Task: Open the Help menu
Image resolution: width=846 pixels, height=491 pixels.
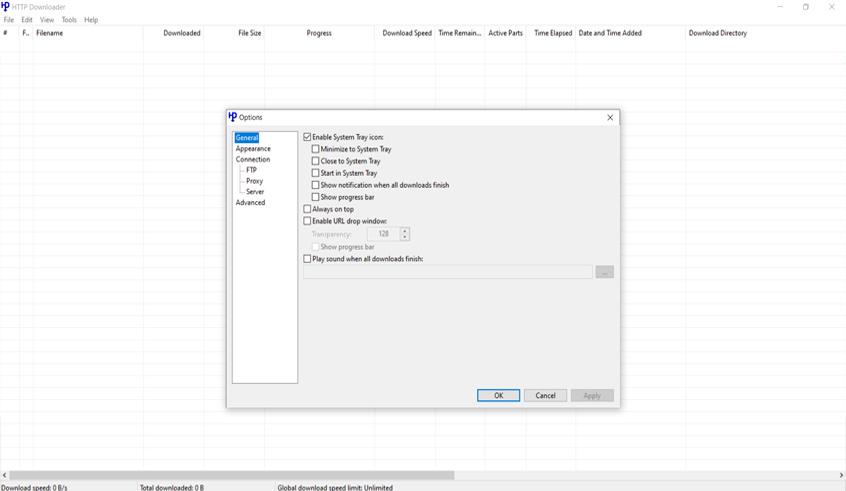Action: point(91,19)
